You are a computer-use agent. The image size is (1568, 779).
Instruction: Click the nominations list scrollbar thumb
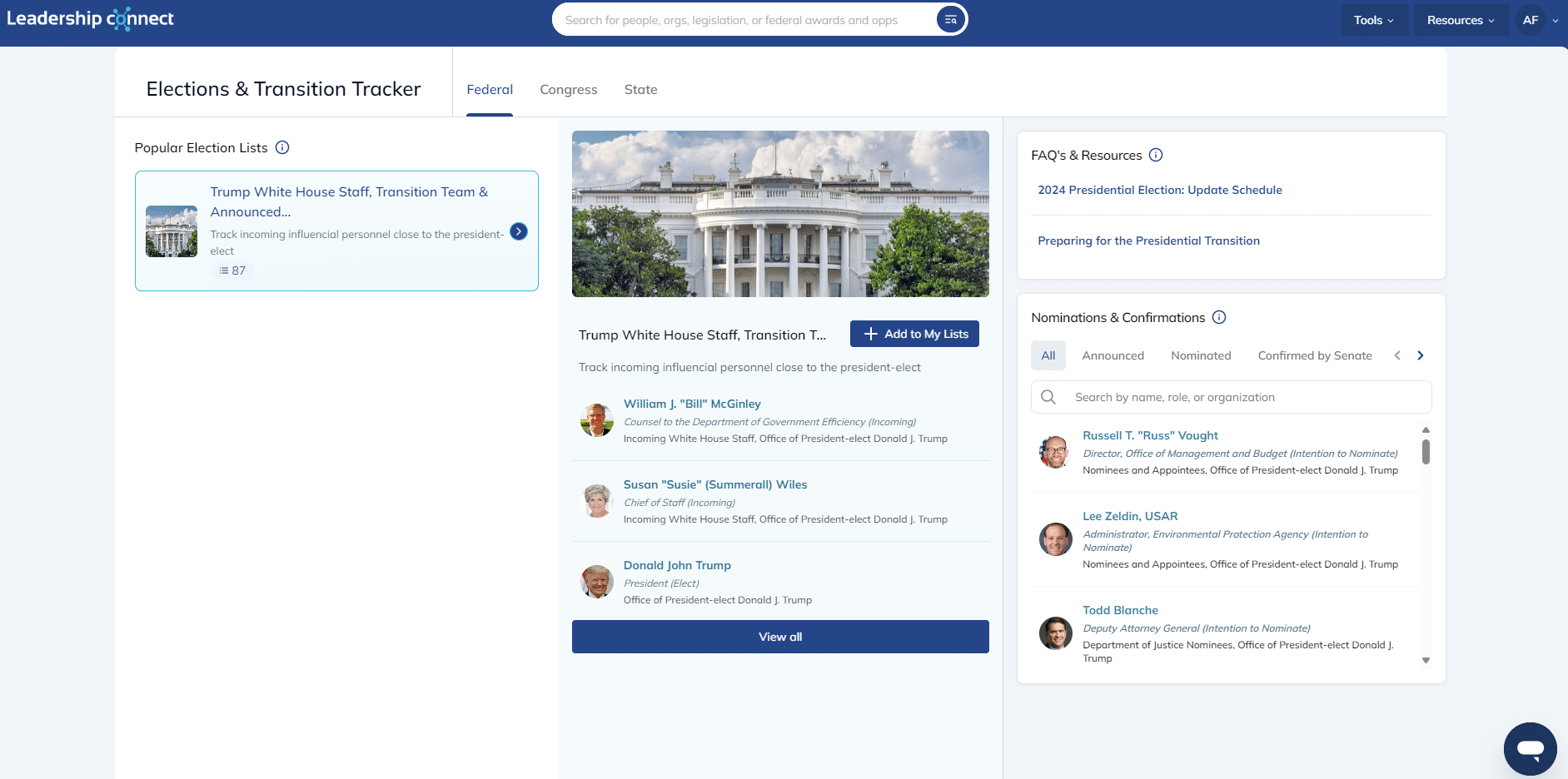1426,452
